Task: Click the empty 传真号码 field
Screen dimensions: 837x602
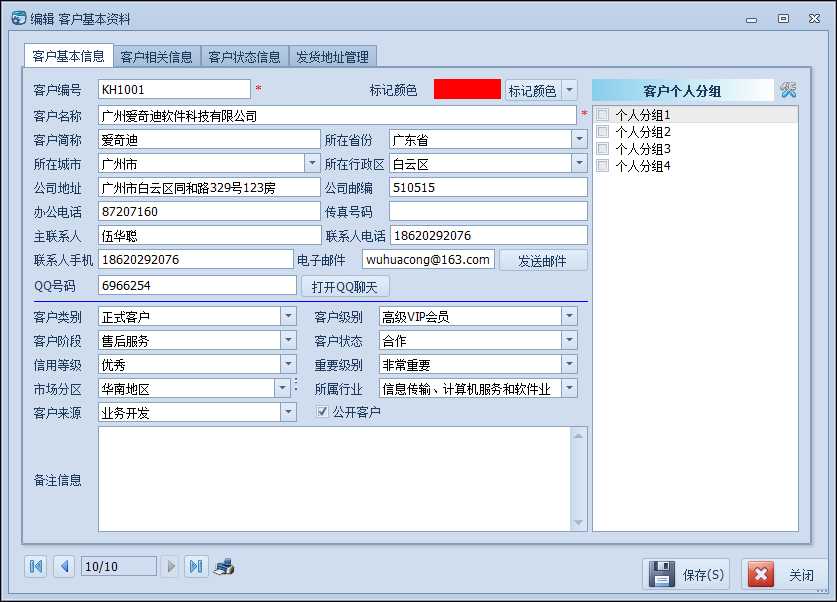Action: click(488, 211)
